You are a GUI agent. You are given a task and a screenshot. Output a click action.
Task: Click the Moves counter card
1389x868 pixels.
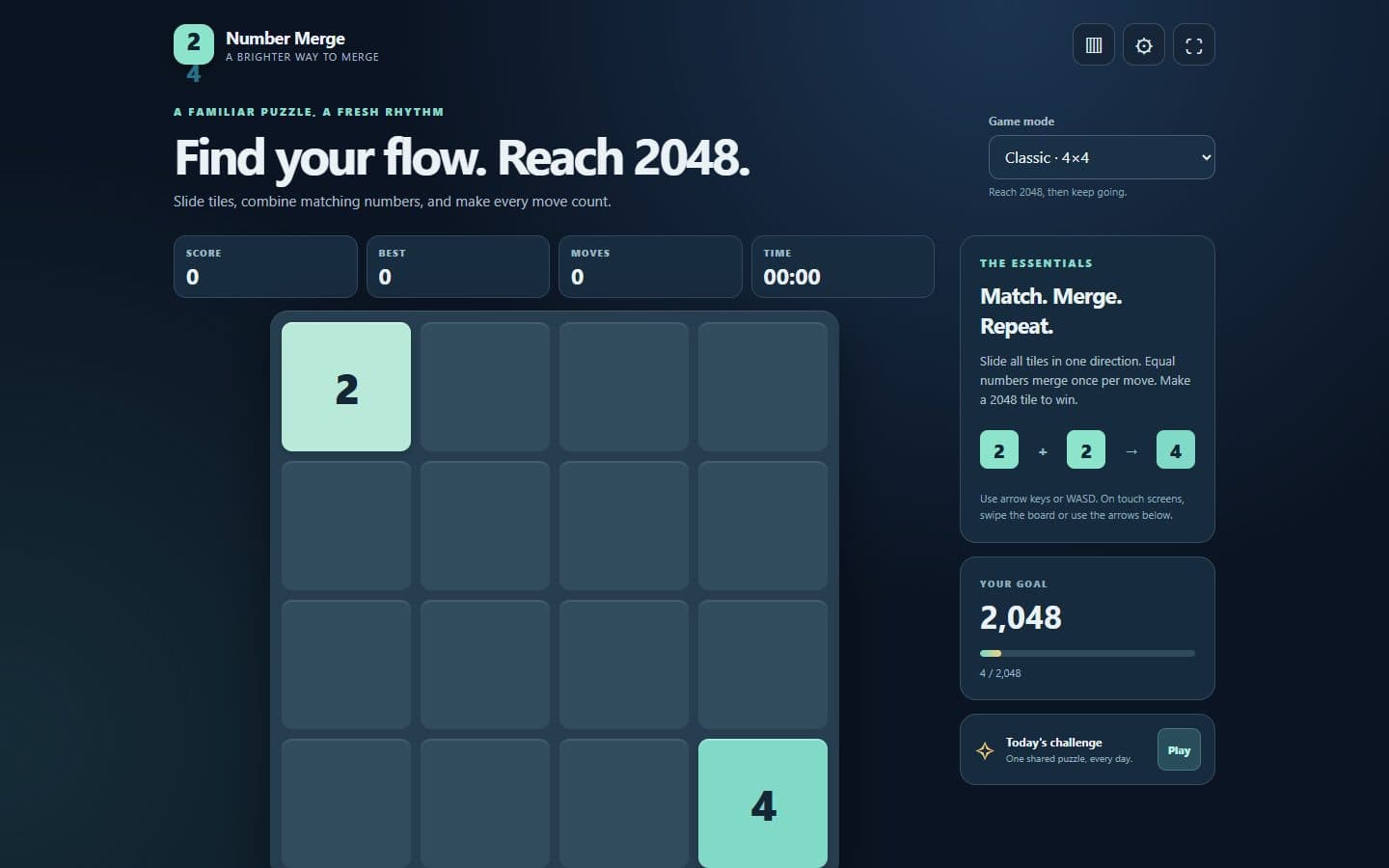pos(650,266)
